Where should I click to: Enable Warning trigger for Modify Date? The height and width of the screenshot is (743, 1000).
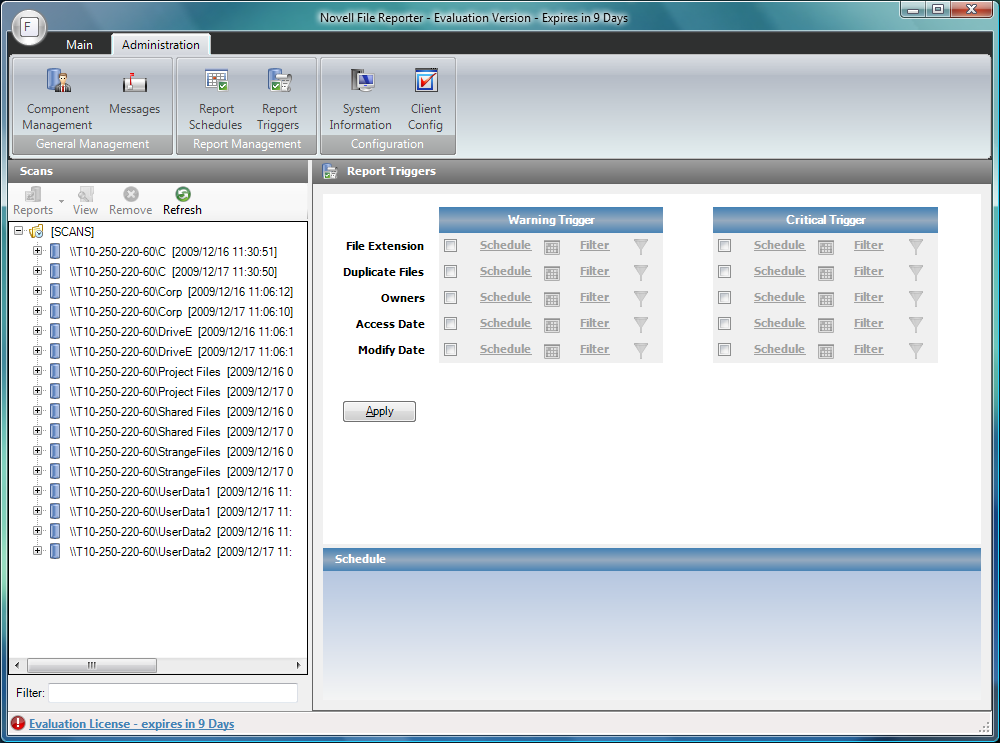[x=451, y=349]
